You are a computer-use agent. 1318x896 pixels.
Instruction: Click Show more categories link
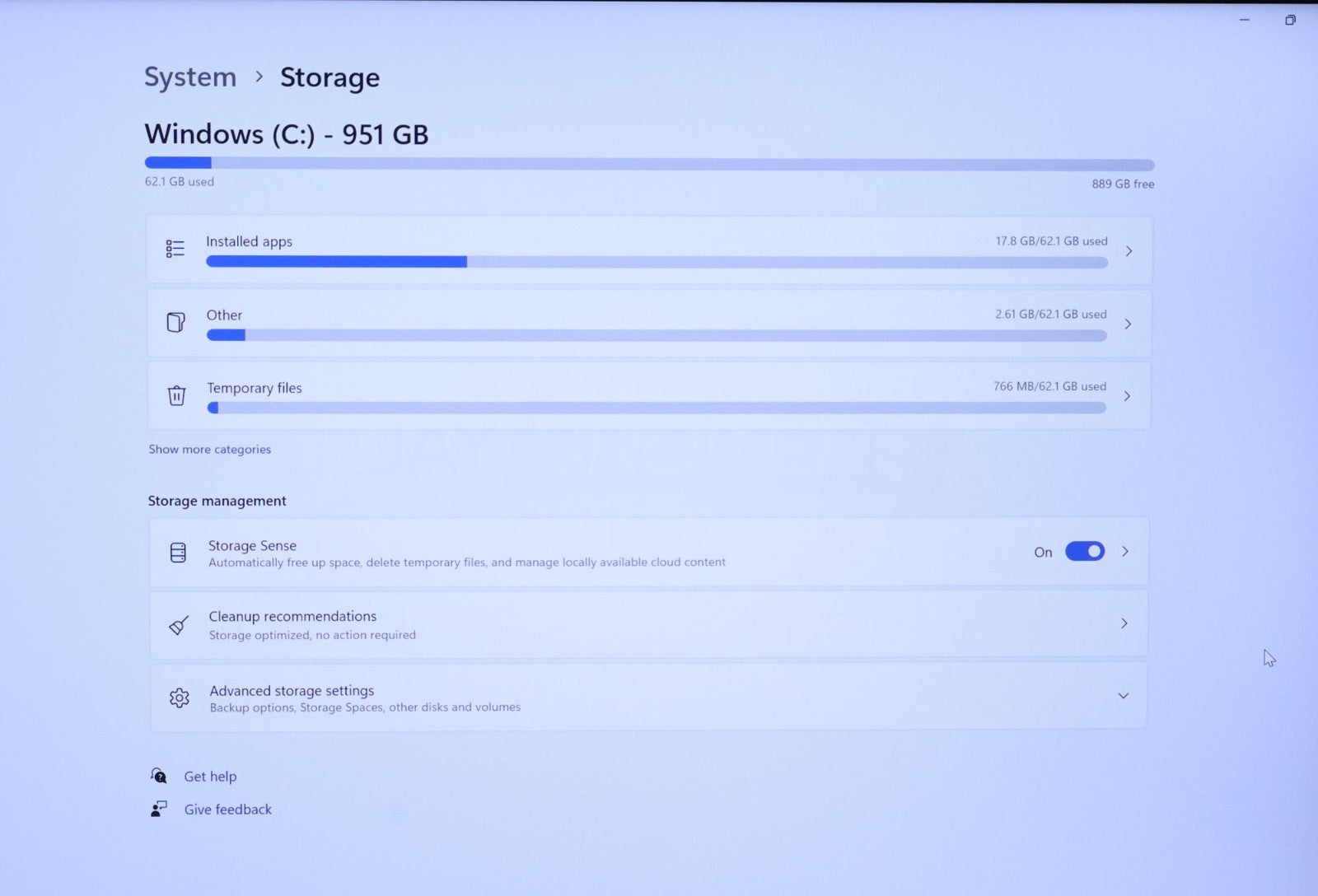pyautogui.click(x=209, y=450)
